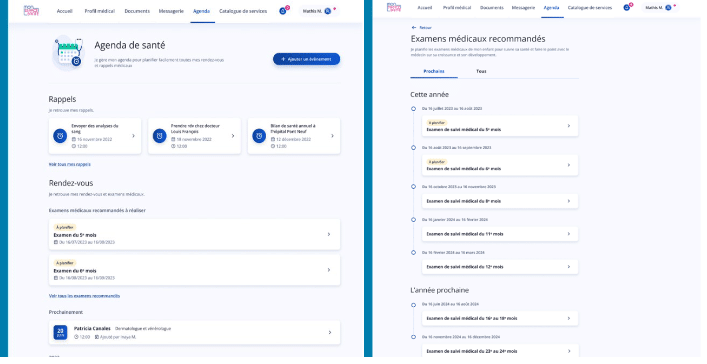
Task: Click the Ajouter un événement button
Action: [x=306, y=59]
